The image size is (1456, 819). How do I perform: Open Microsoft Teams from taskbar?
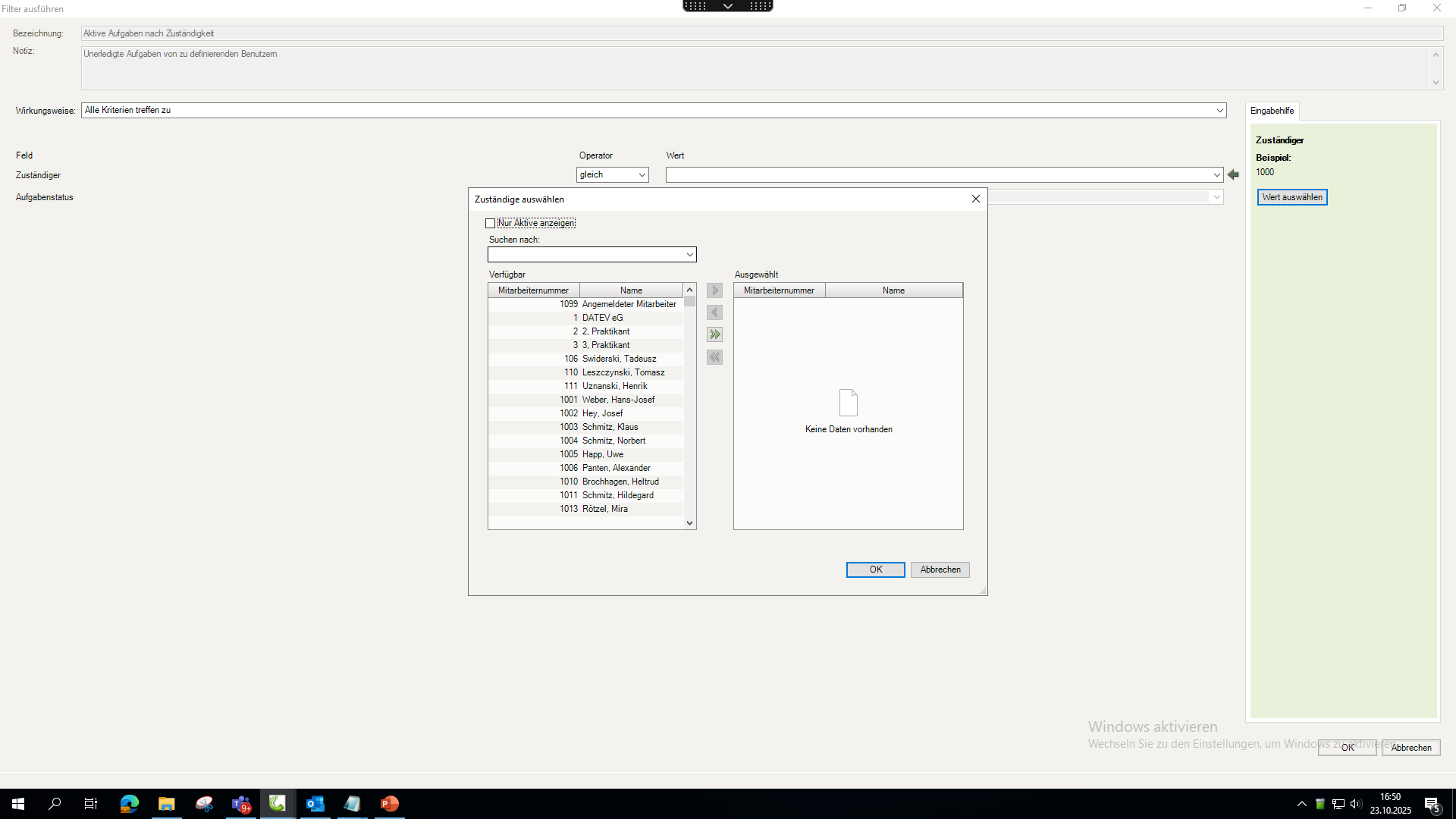click(240, 804)
